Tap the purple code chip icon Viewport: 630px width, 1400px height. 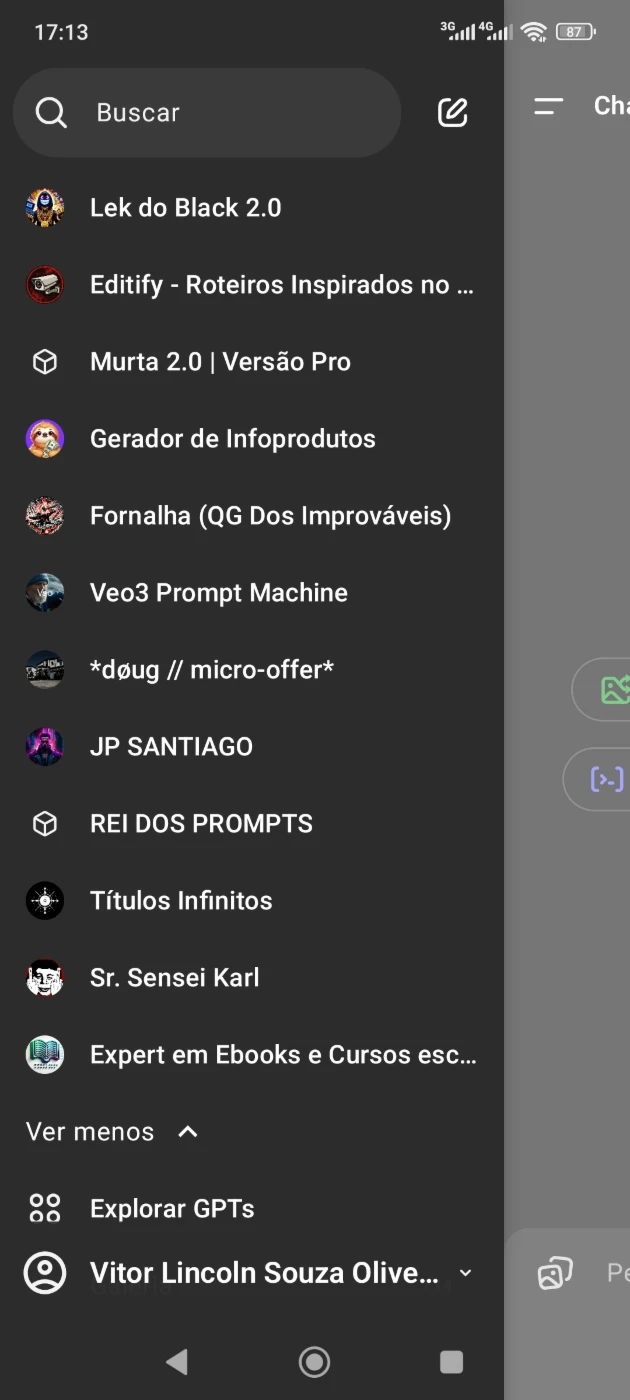[x=607, y=779]
